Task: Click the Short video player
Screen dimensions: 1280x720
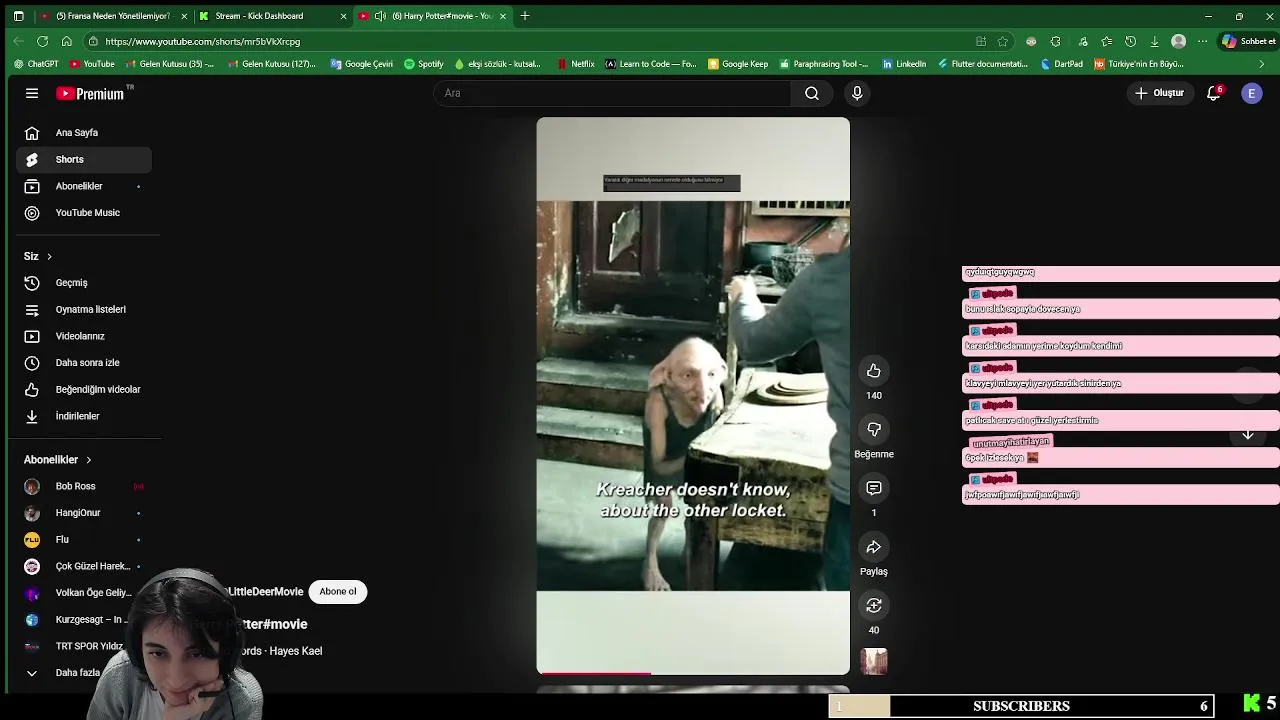Action: click(693, 396)
